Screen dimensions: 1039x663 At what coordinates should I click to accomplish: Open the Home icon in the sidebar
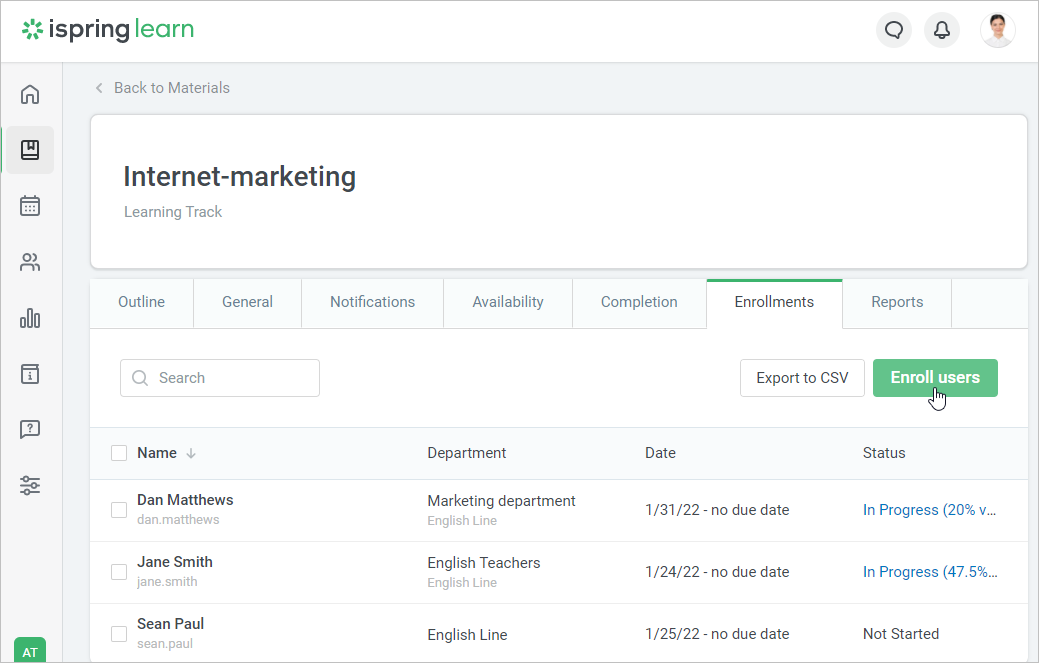point(29,93)
